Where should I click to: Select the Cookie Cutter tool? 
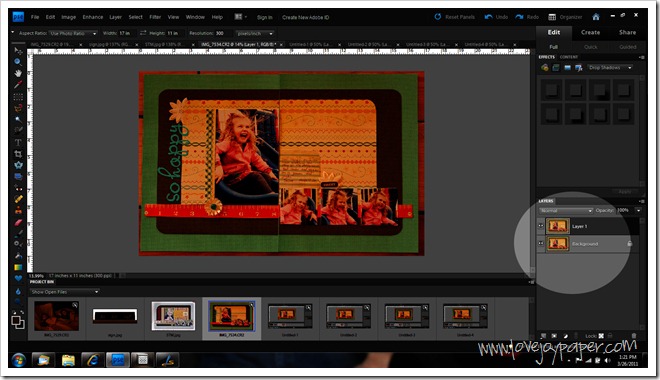pos(18,165)
